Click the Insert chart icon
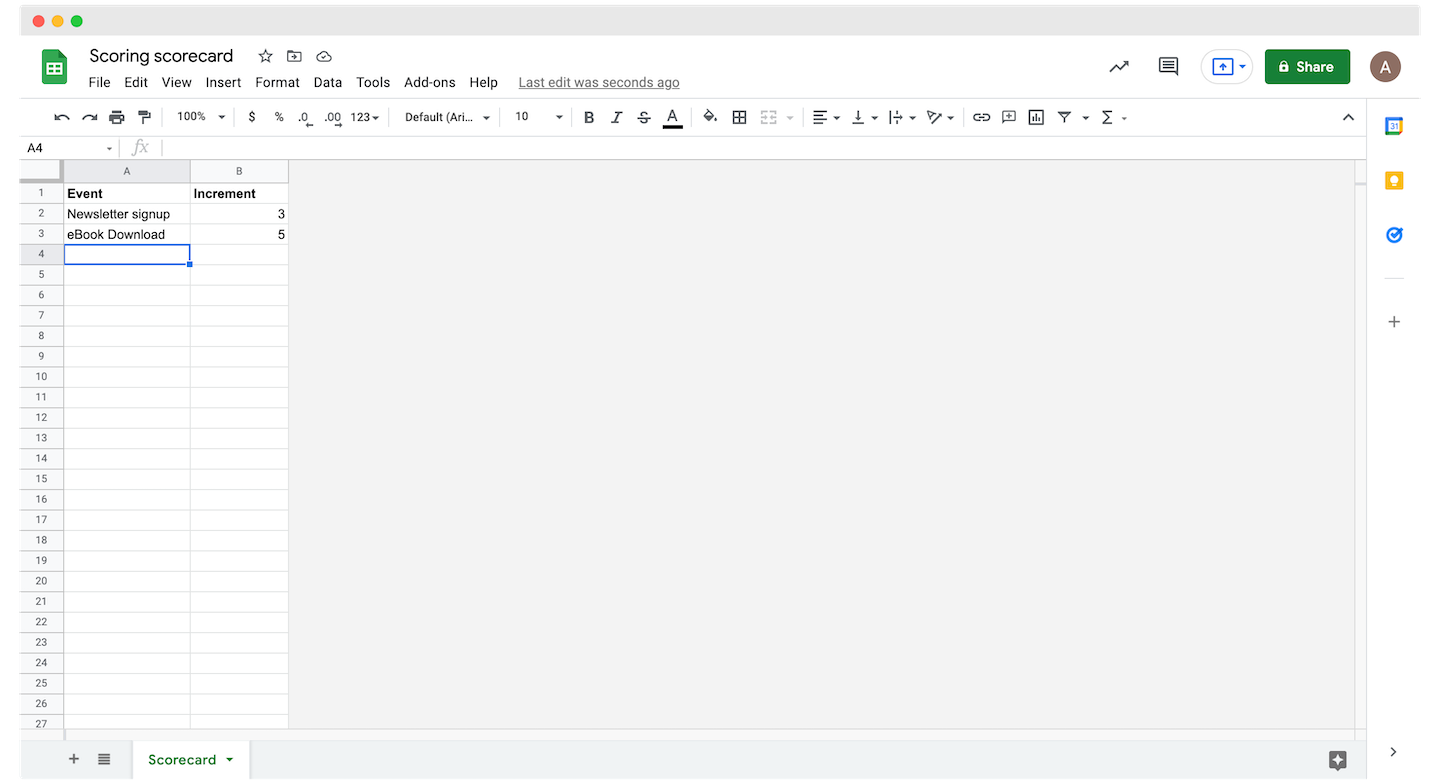1440x784 pixels. (1035, 117)
